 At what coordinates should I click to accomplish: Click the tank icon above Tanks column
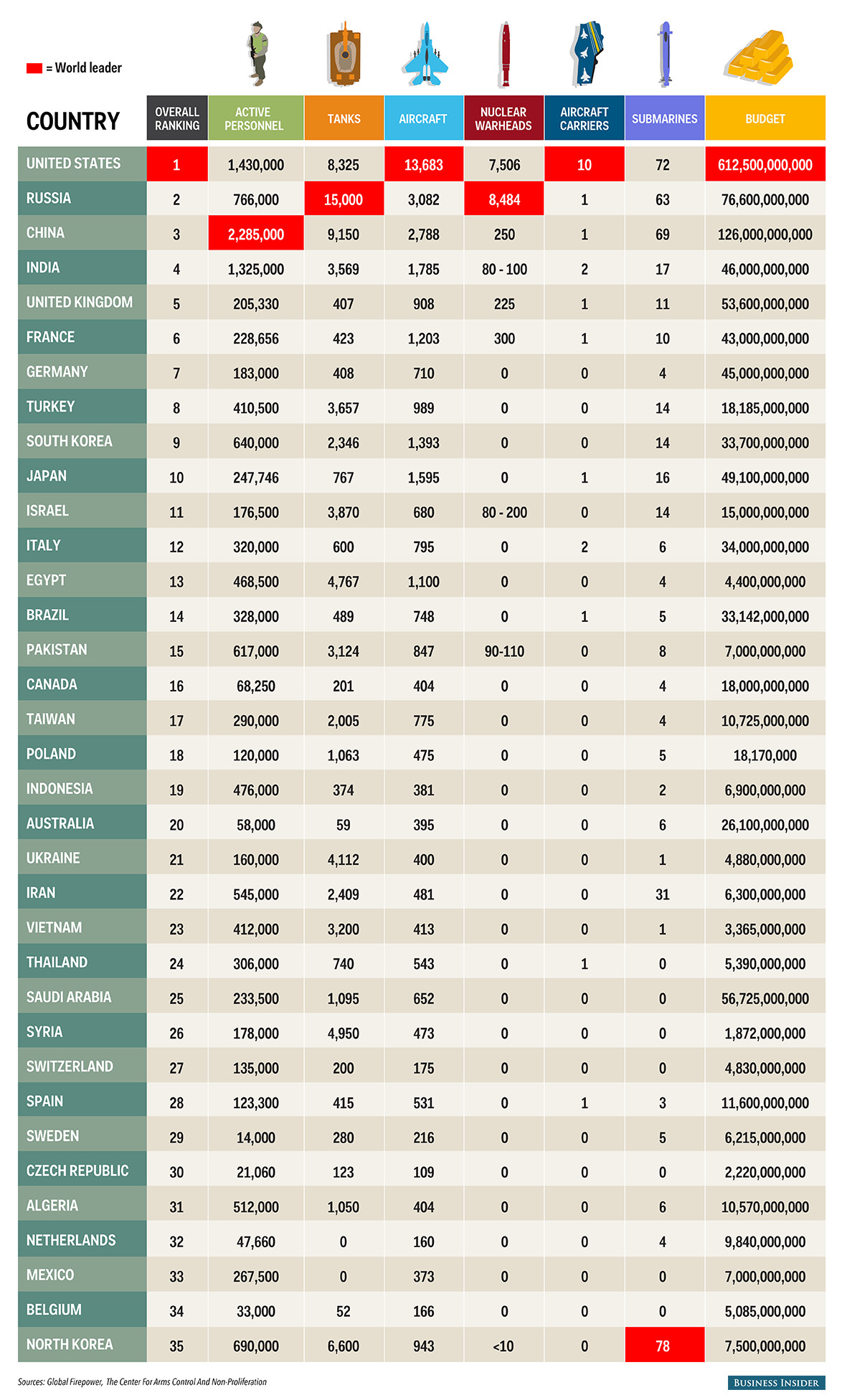pyautogui.click(x=344, y=55)
